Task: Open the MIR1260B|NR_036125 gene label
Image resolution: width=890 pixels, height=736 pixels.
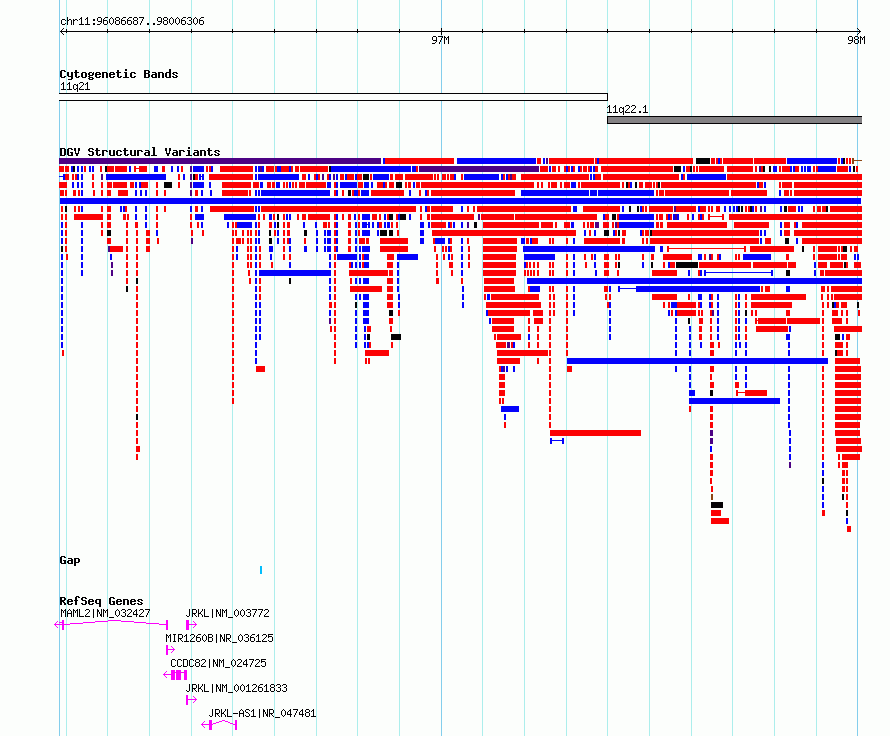Action: (x=220, y=638)
